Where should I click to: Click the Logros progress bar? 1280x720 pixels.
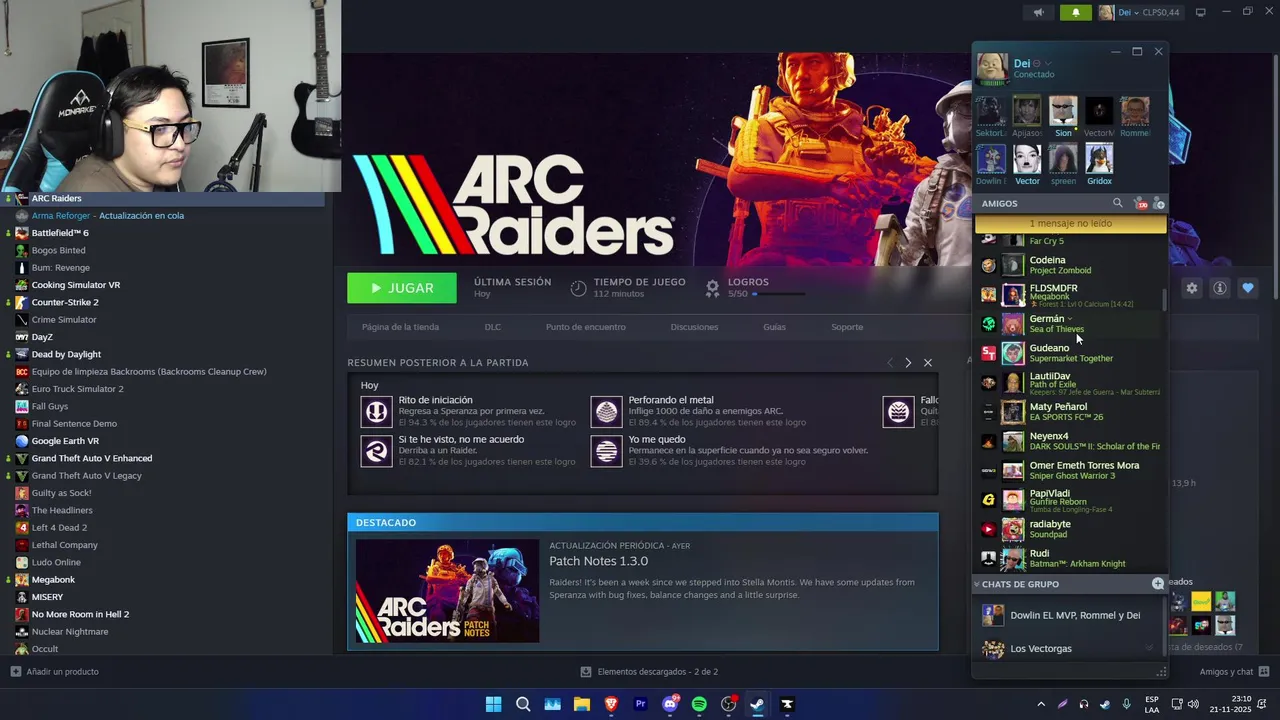pos(779,294)
